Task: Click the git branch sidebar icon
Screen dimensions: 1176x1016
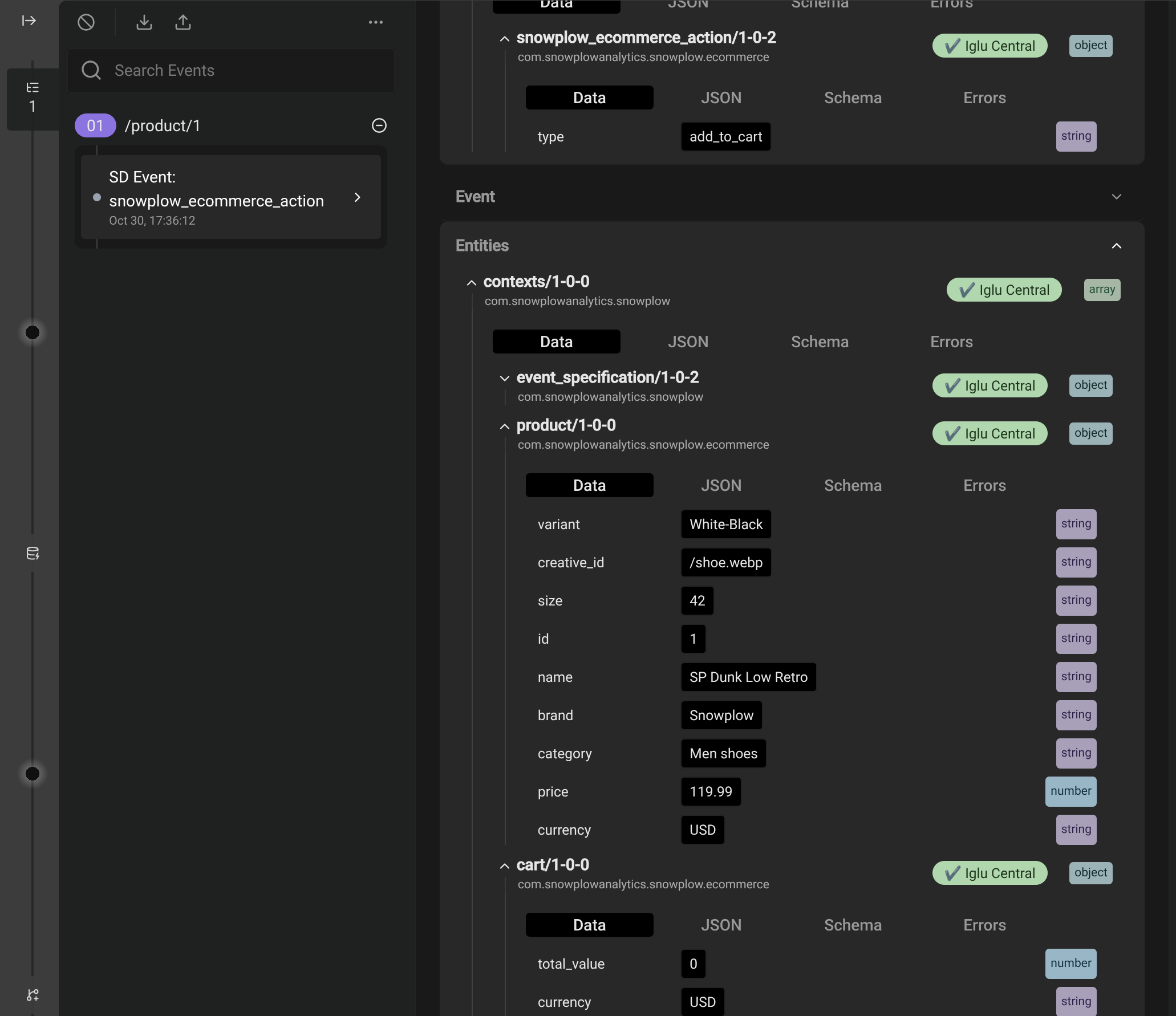Action: (x=33, y=995)
